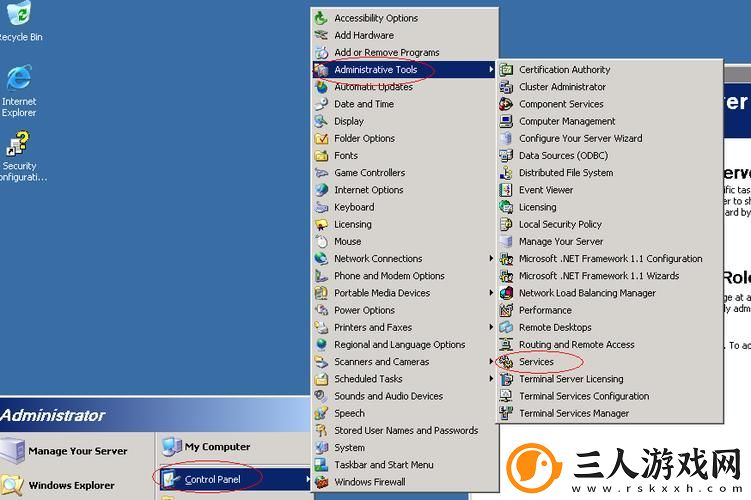Click the Services gears icon
The image size is (751, 500).
click(506, 362)
